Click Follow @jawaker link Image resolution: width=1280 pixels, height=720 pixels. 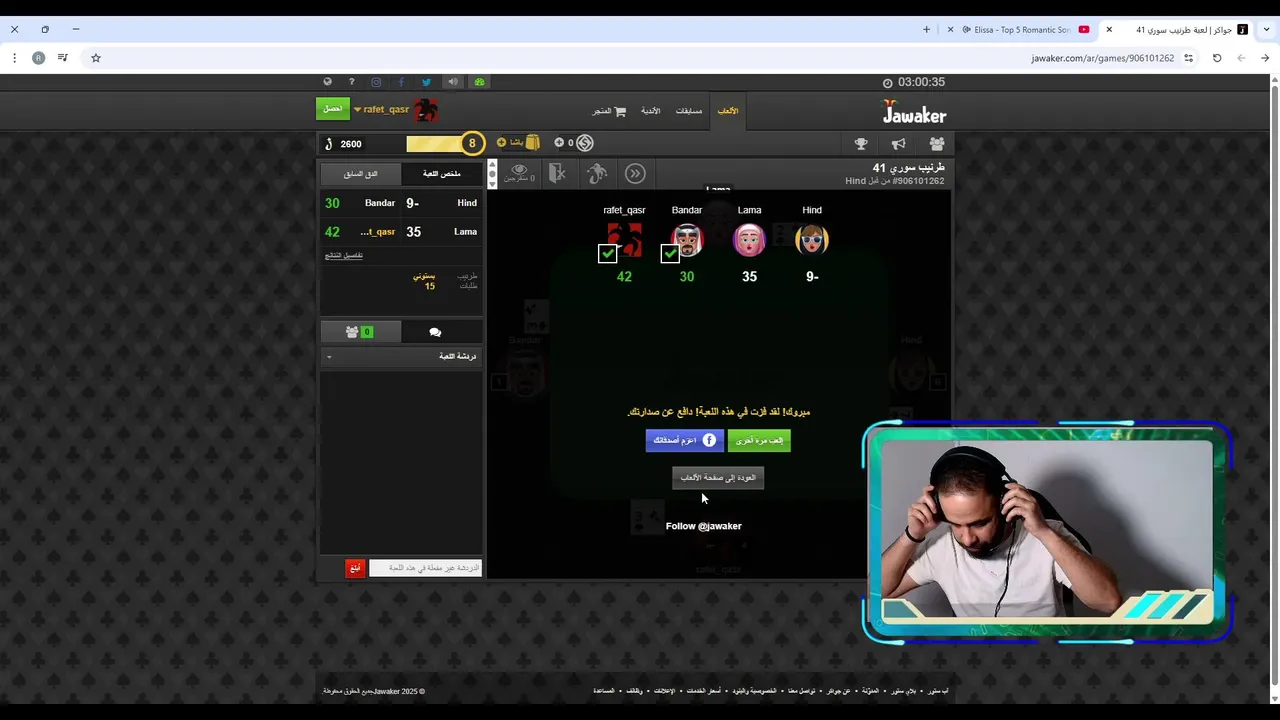pos(704,526)
